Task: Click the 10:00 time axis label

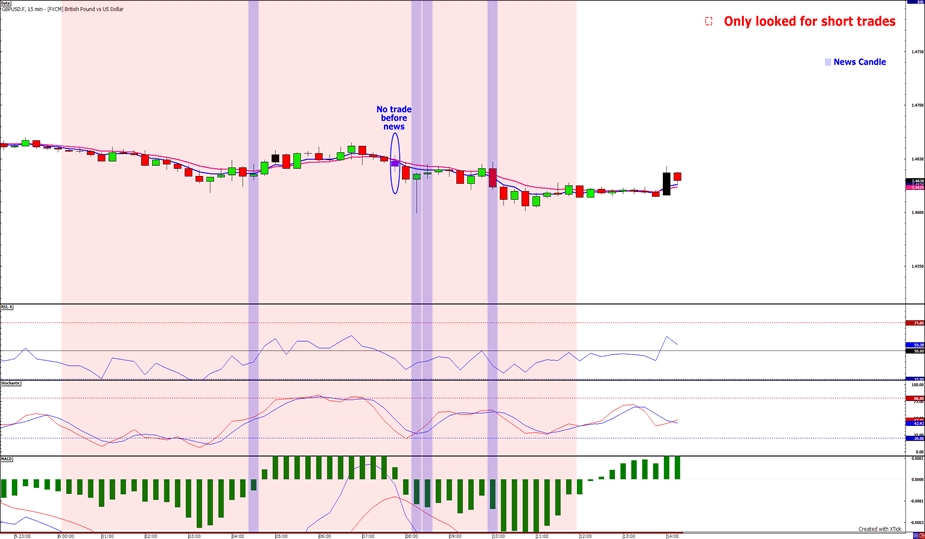Action: coord(498,536)
